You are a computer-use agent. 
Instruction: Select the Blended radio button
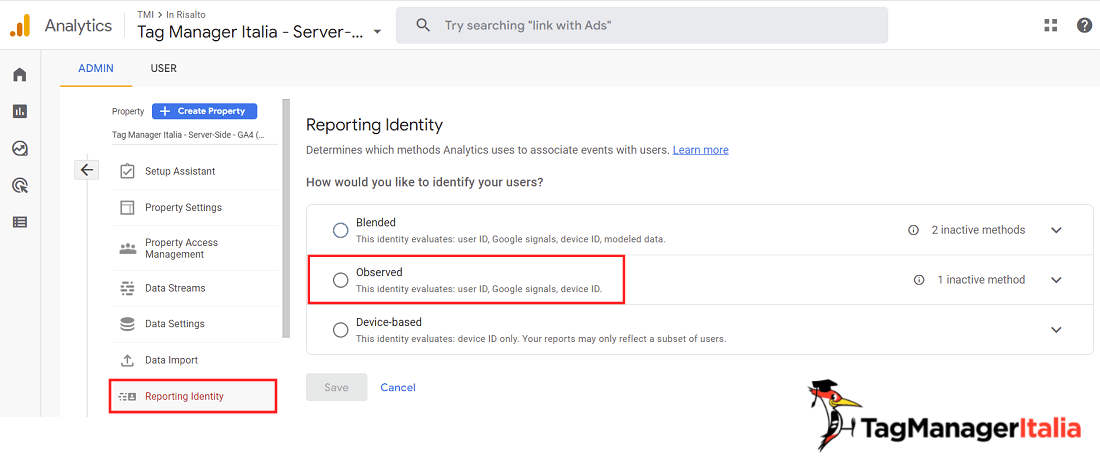pos(340,230)
